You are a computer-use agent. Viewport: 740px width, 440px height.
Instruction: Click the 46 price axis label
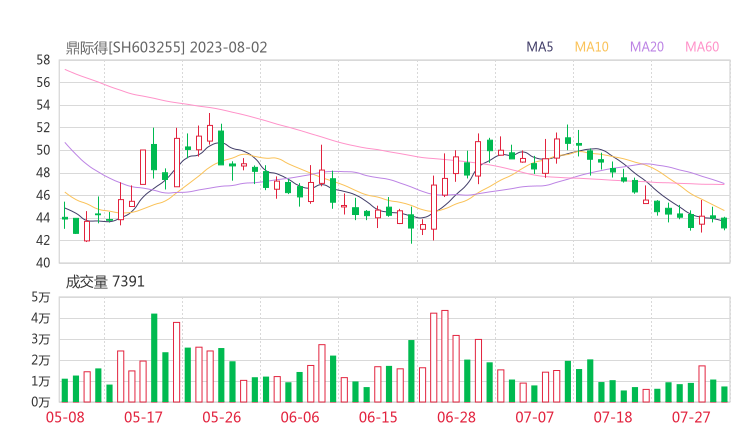click(x=43, y=195)
